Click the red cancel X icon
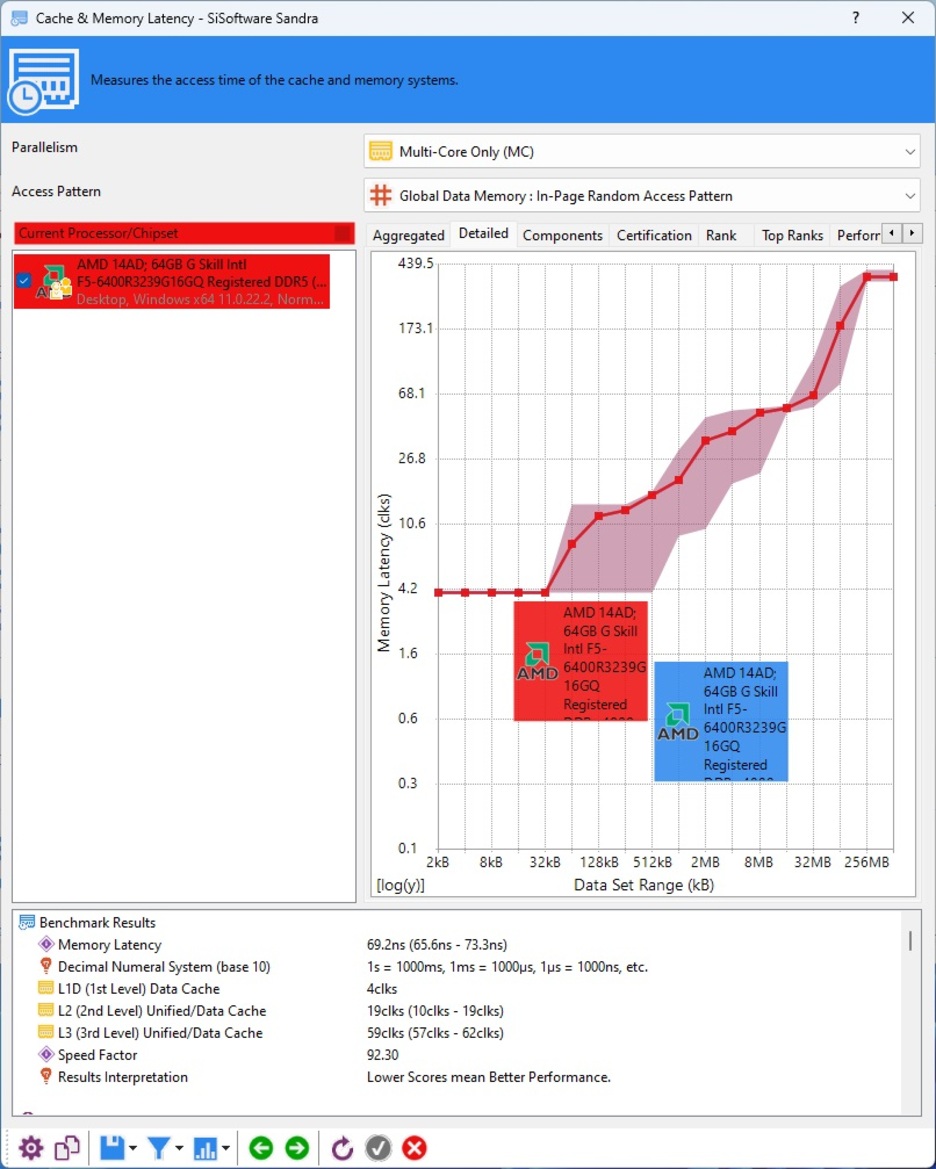Image resolution: width=936 pixels, height=1169 pixels. pos(415,1147)
